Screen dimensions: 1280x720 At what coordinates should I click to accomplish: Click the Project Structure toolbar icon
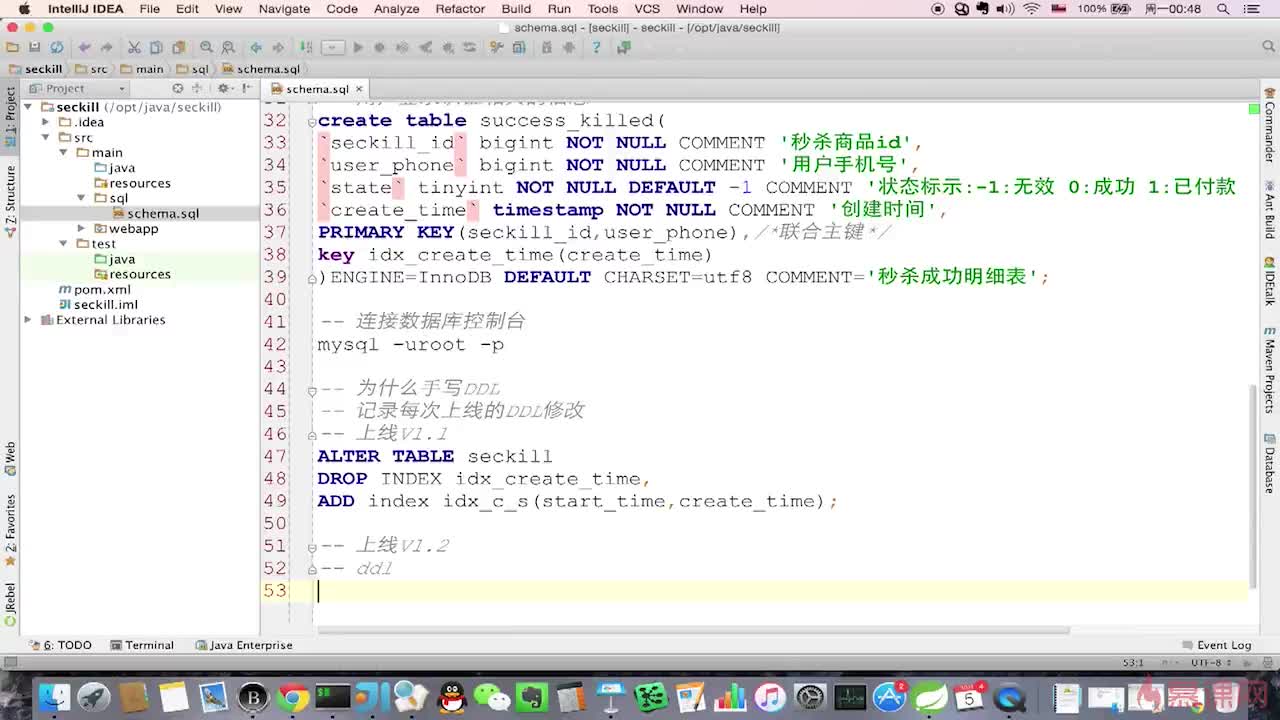(x=519, y=47)
